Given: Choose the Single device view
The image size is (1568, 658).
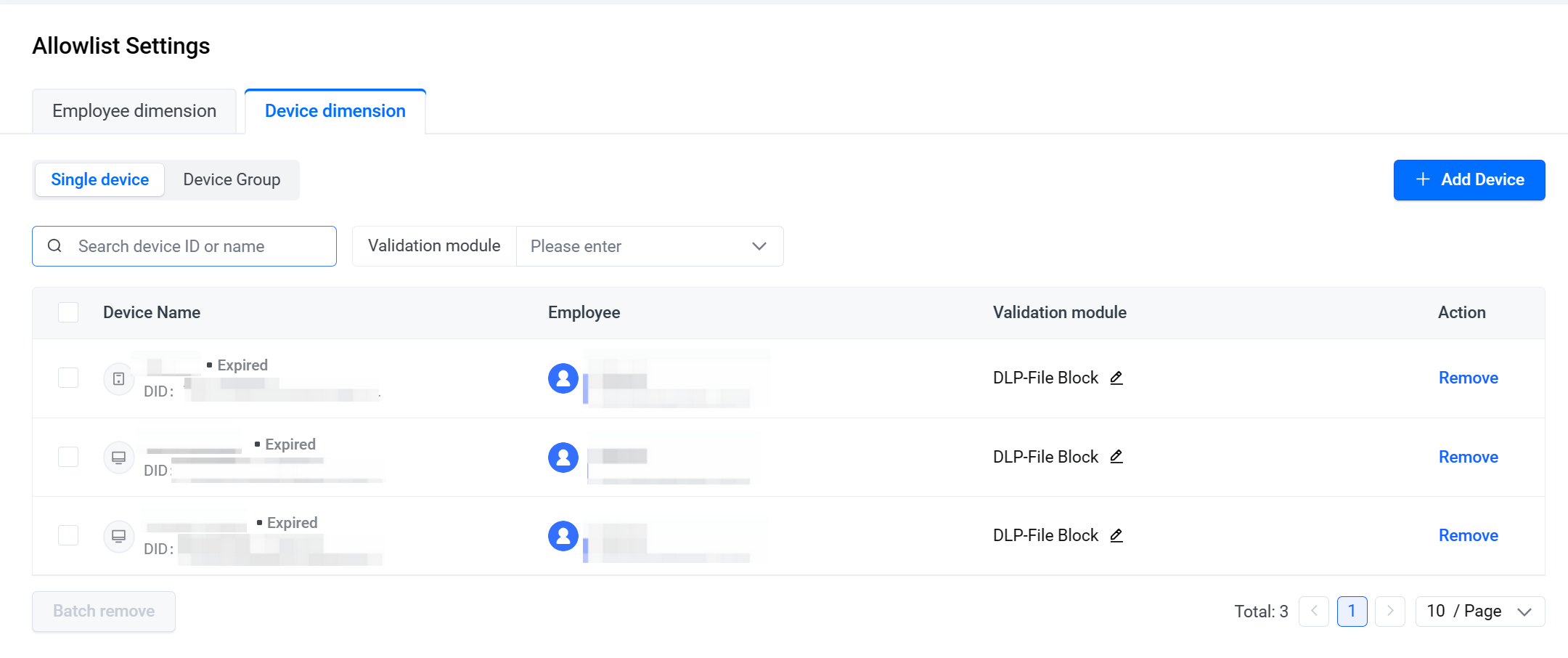Looking at the screenshot, I should [100, 179].
